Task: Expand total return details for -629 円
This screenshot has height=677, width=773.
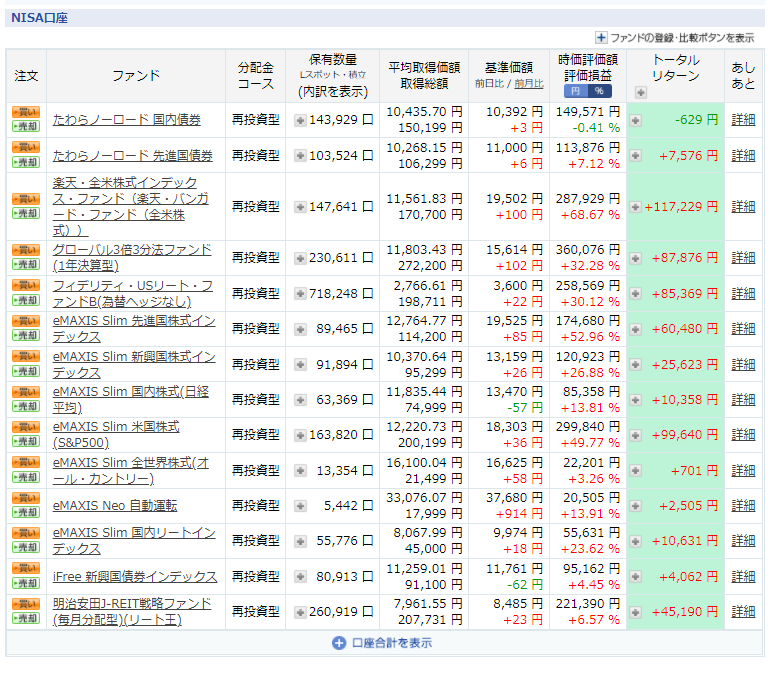Action: (635, 120)
